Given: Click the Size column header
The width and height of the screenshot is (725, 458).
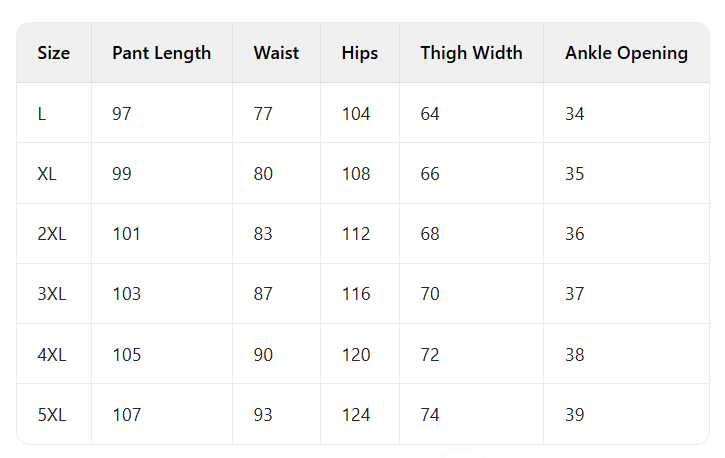Looking at the screenshot, I should (x=54, y=53).
